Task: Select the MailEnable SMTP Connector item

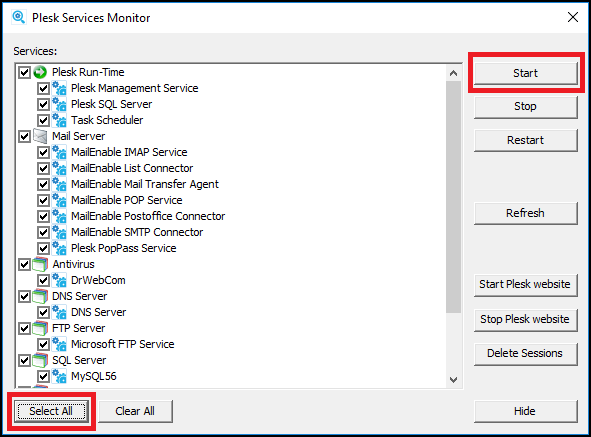Action: pyautogui.click(x=137, y=232)
